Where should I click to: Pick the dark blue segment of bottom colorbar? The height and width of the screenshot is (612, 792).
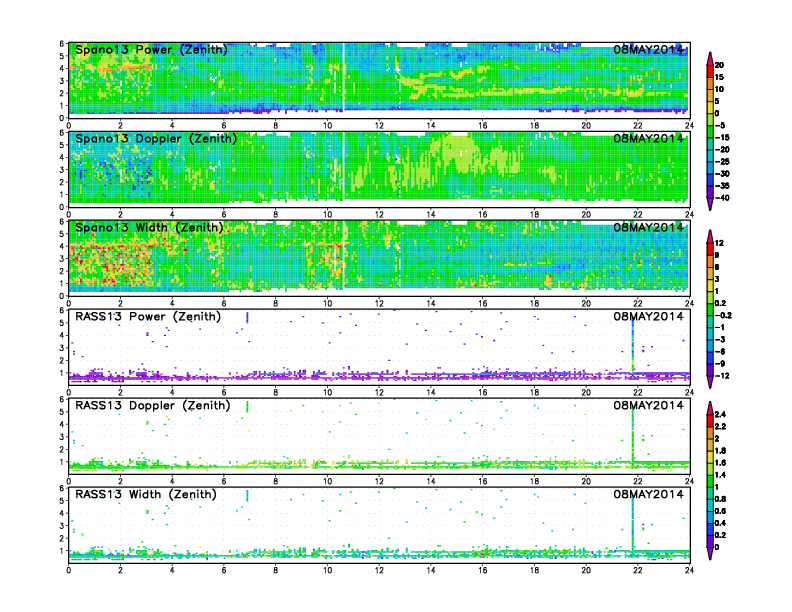click(x=710, y=529)
